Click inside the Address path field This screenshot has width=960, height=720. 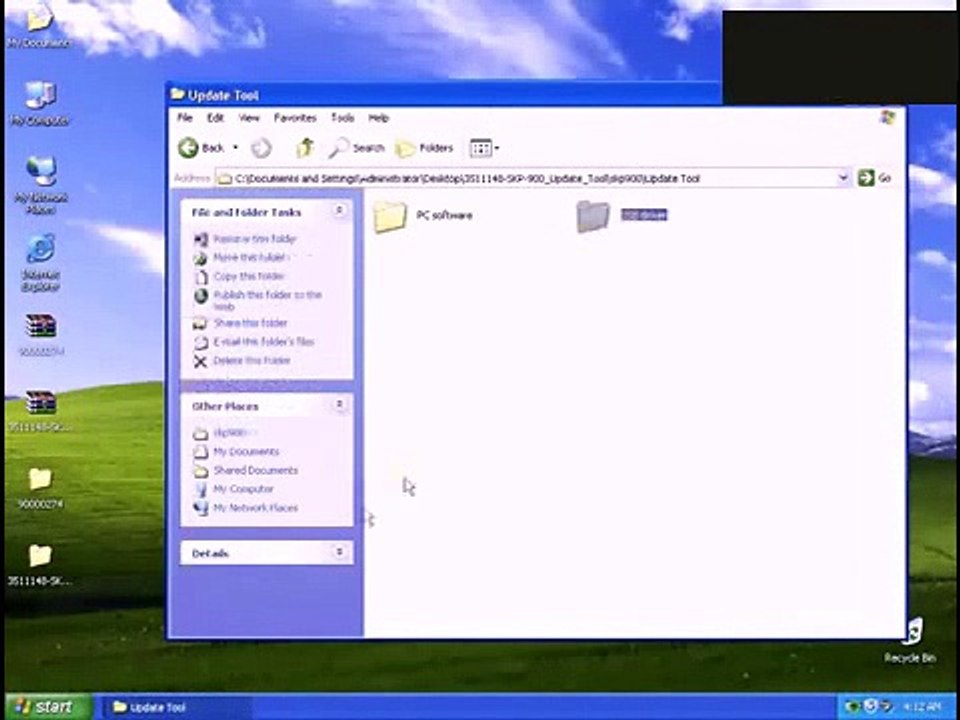click(533, 178)
